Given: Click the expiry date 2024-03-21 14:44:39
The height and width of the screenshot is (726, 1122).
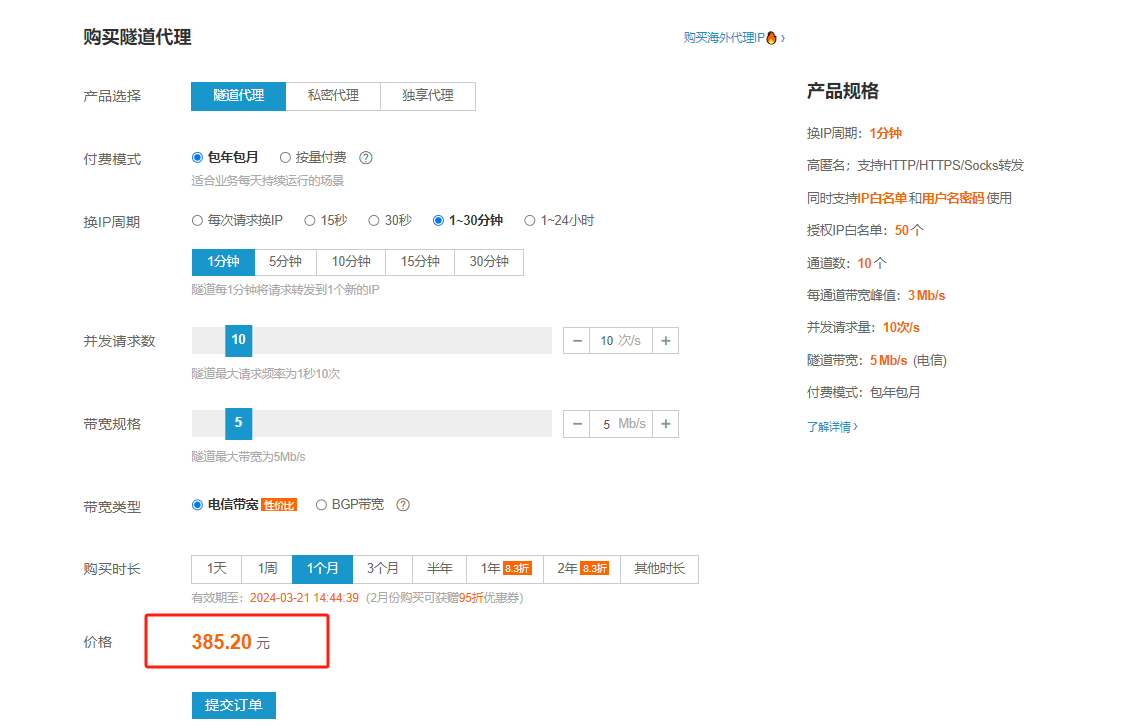Looking at the screenshot, I should tap(304, 598).
